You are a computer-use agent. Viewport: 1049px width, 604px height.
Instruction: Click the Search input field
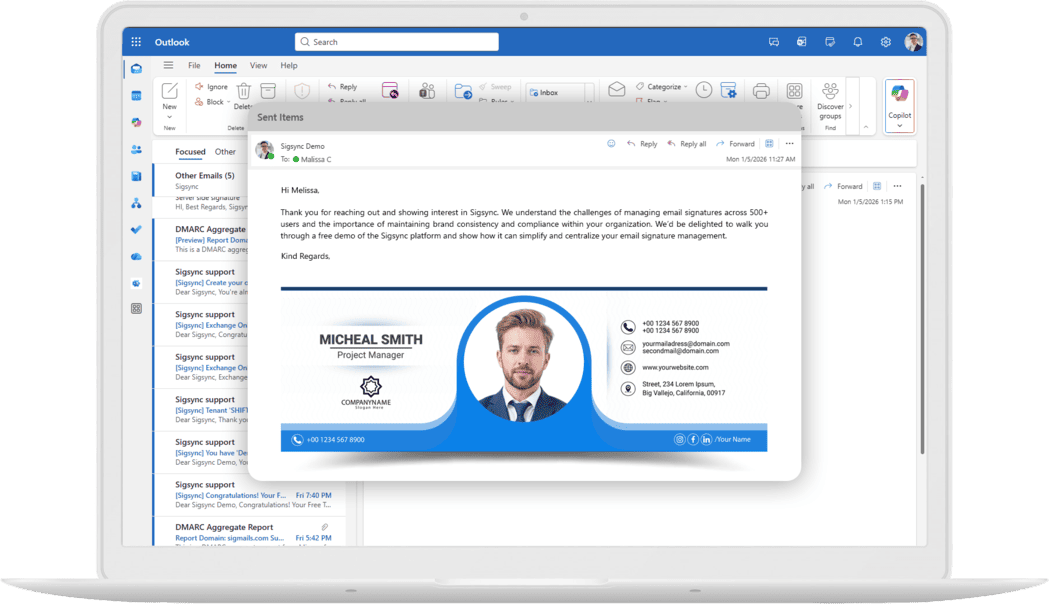397,42
